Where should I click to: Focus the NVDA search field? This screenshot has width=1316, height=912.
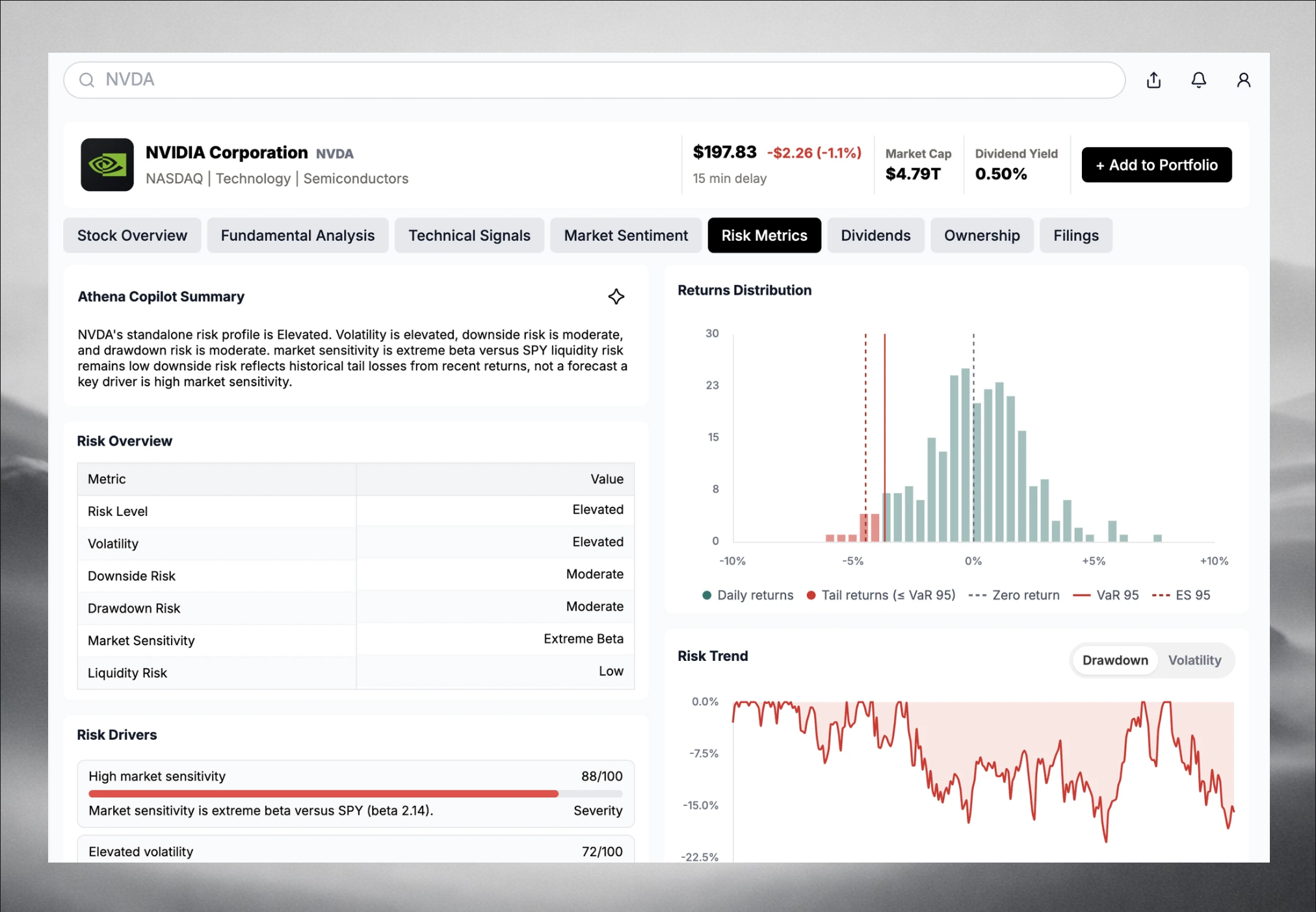tap(594, 80)
